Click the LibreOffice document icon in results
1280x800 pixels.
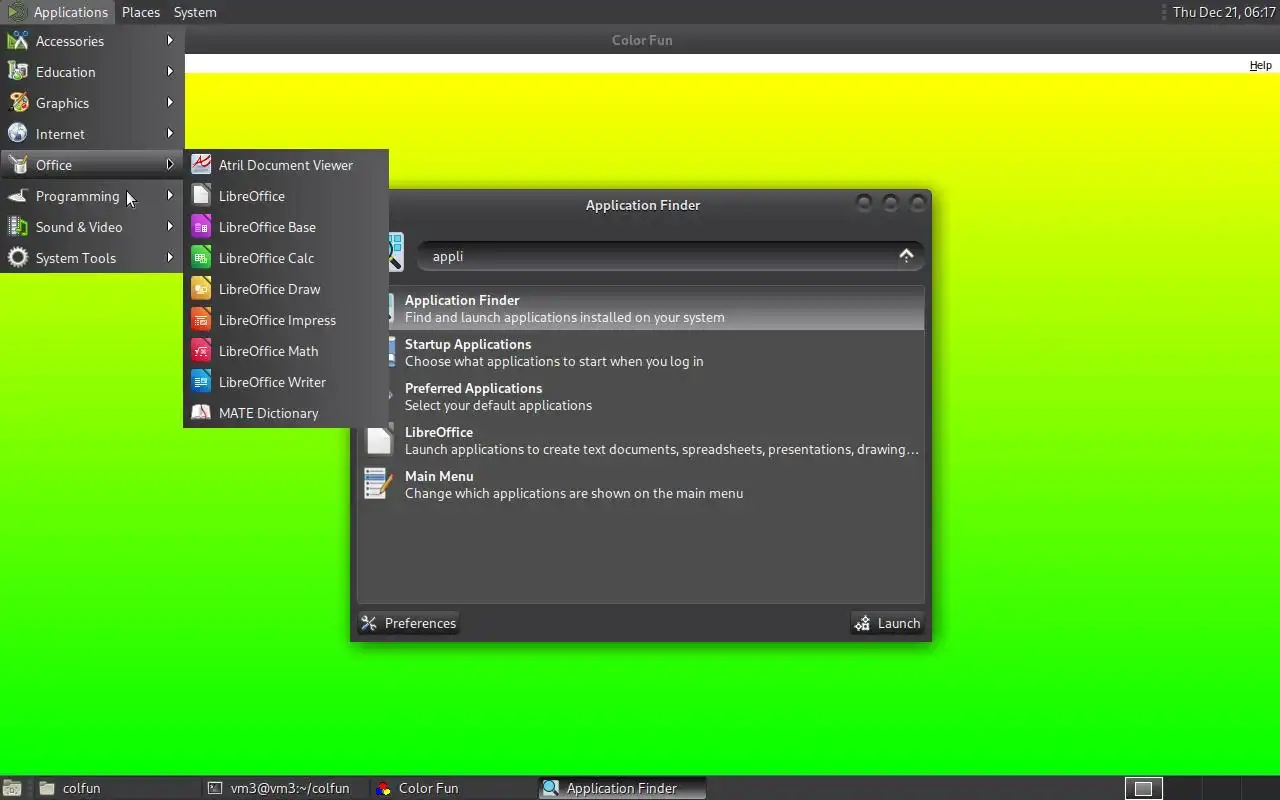pyautogui.click(x=379, y=440)
